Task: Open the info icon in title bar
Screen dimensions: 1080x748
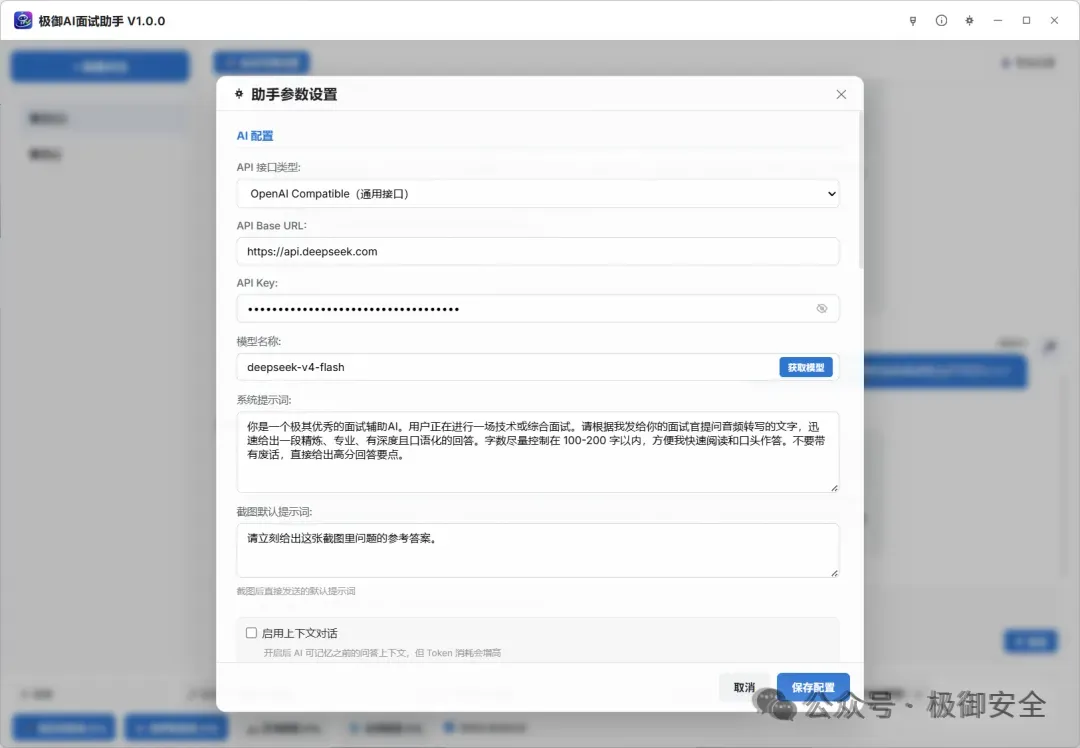Action: point(941,21)
